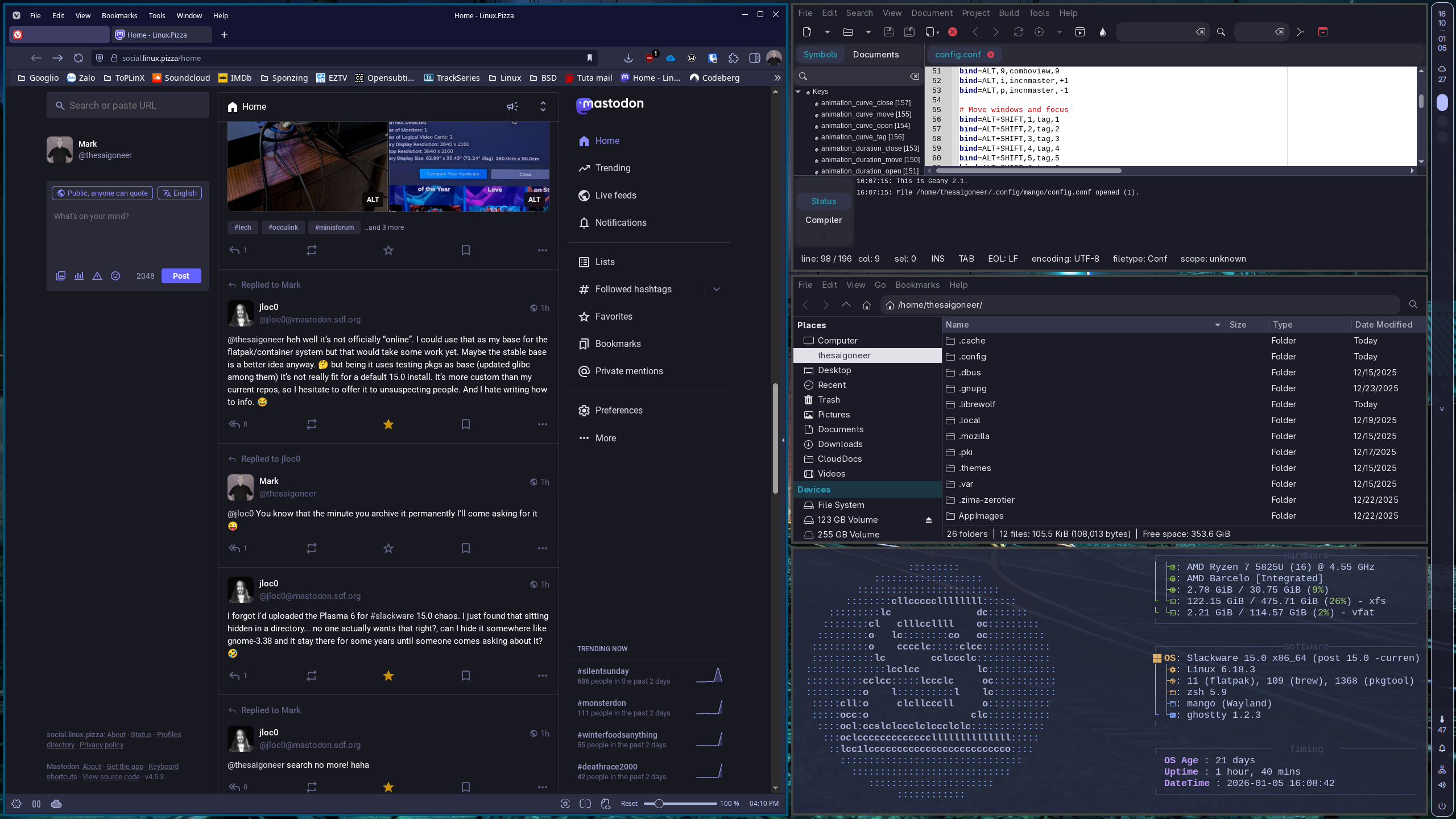Open the announcements megaphone icon
The width and height of the screenshot is (1456, 819).
512,106
